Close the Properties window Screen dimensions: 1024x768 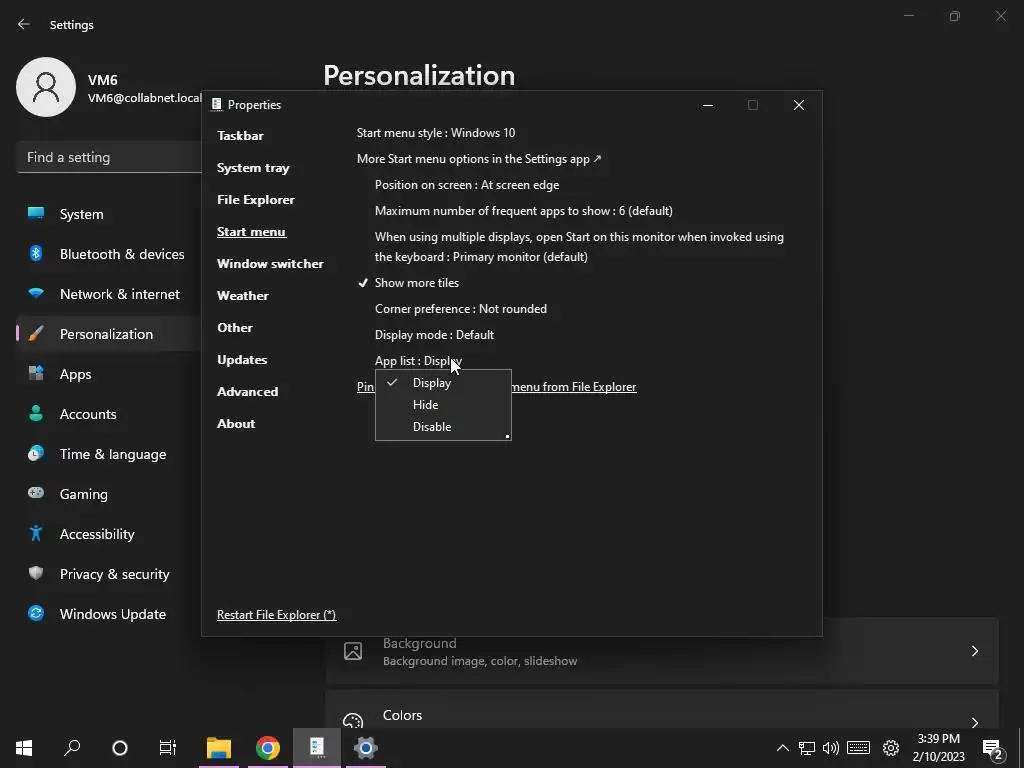tap(799, 105)
